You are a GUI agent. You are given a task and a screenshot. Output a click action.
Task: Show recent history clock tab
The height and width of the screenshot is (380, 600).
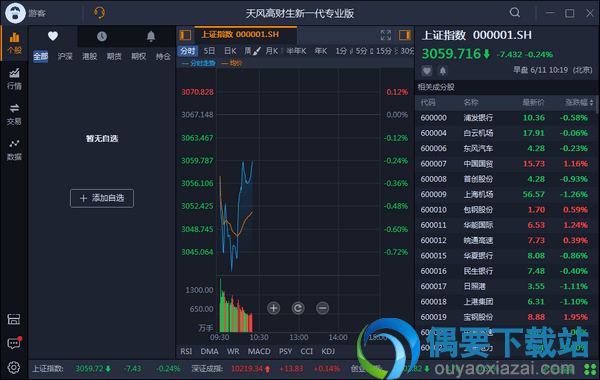pos(102,36)
